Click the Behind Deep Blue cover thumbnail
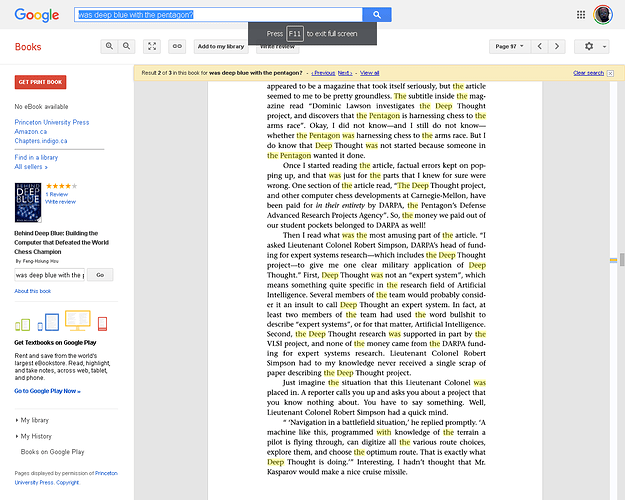The image size is (625, 500). [x=28, y=203]
